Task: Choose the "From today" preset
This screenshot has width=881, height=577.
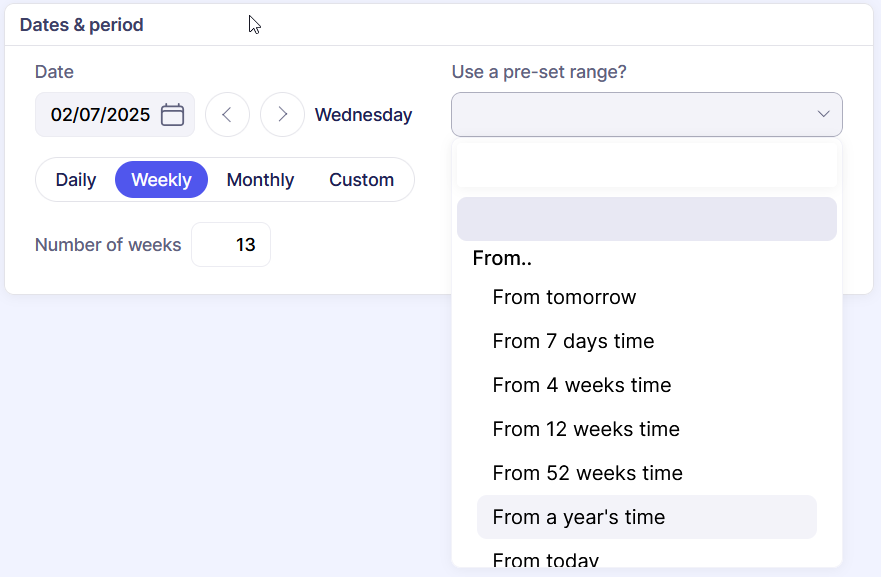Action: [x=545, y=559]
